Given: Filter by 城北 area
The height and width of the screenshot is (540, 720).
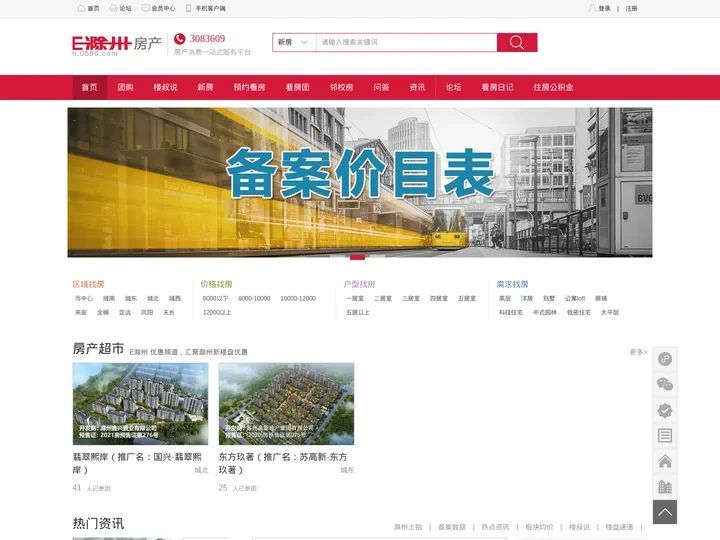Looking at the screenshot, I should tap(153, 298).
